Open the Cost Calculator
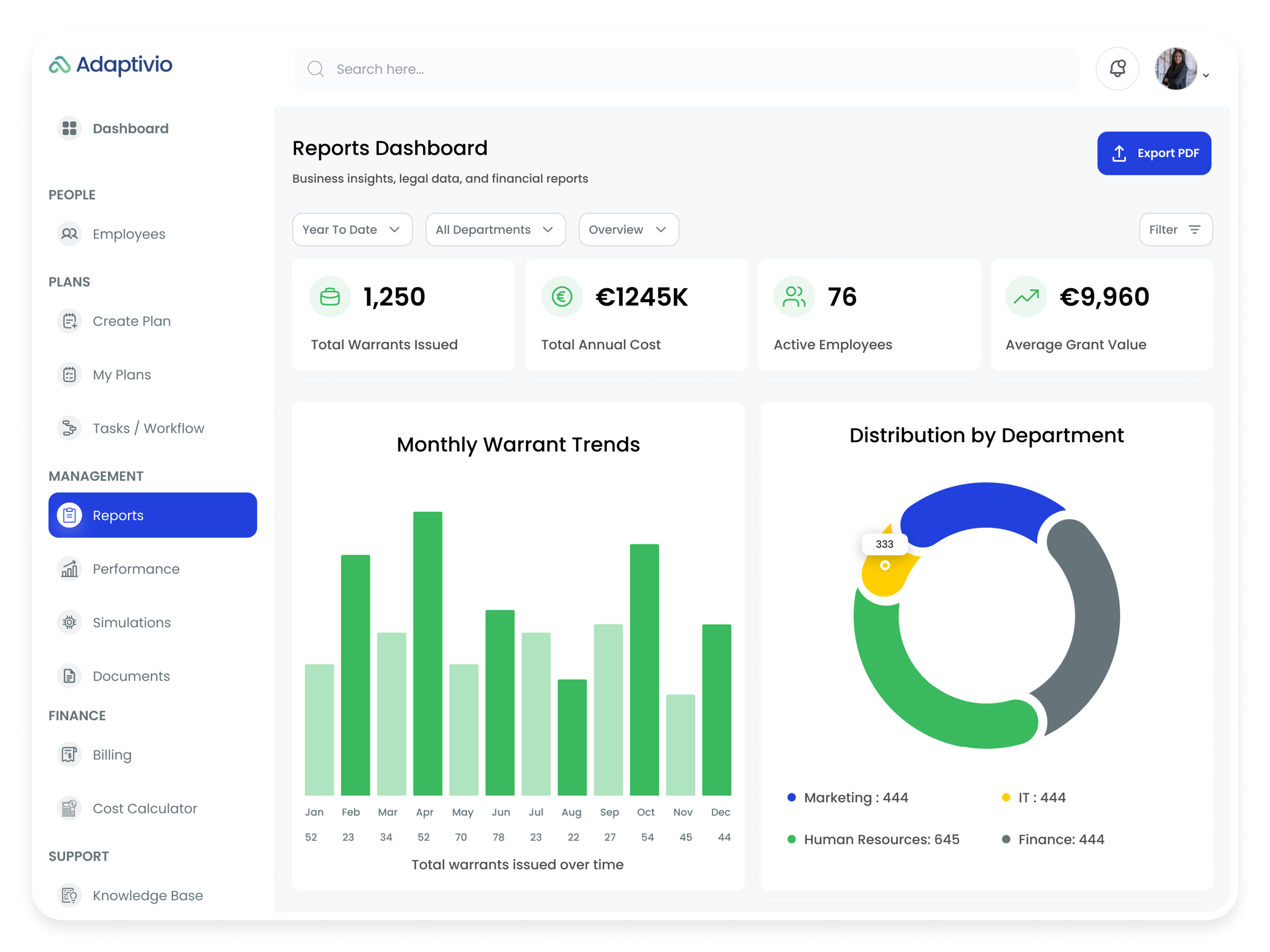The width and height of the screenshot is (1270, 952). point(145,808)
